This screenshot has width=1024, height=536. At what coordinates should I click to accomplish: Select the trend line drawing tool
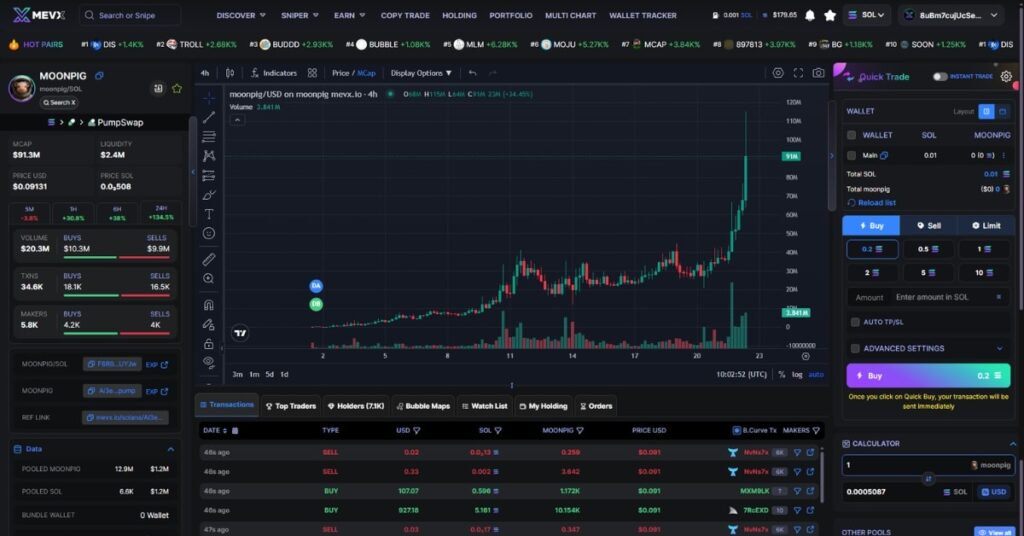point(208,118)
